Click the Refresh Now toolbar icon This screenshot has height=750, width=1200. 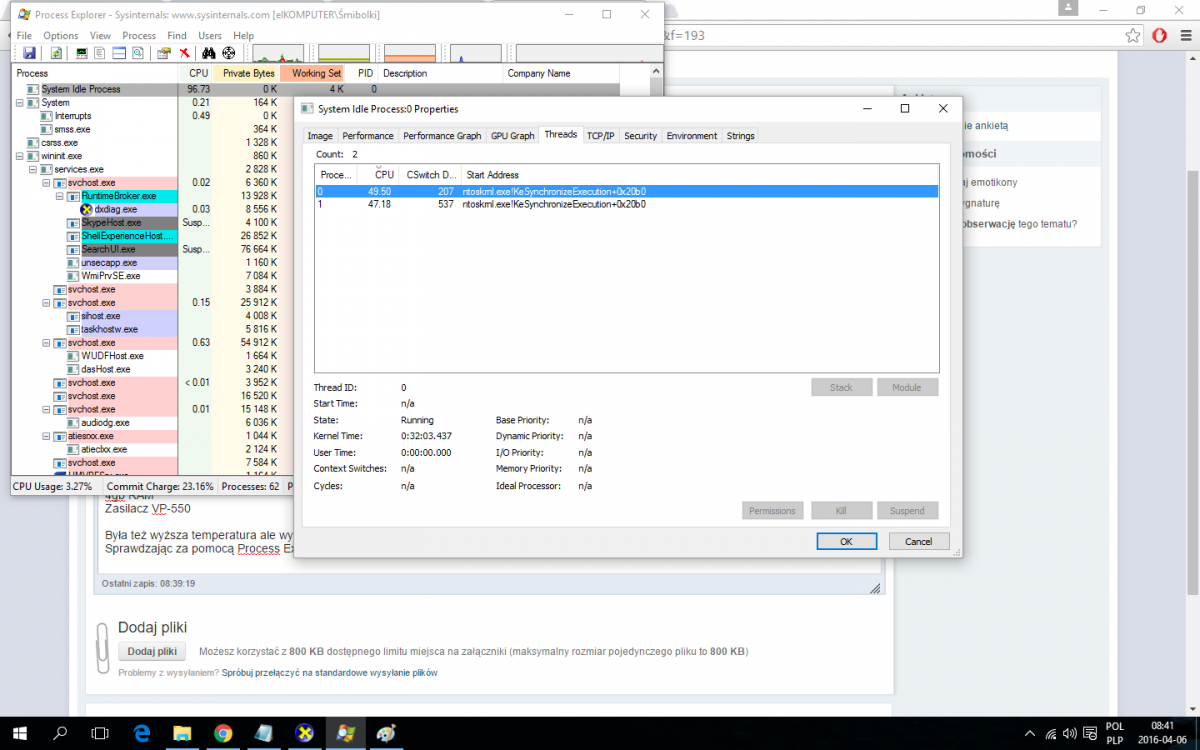pos(56,53)
